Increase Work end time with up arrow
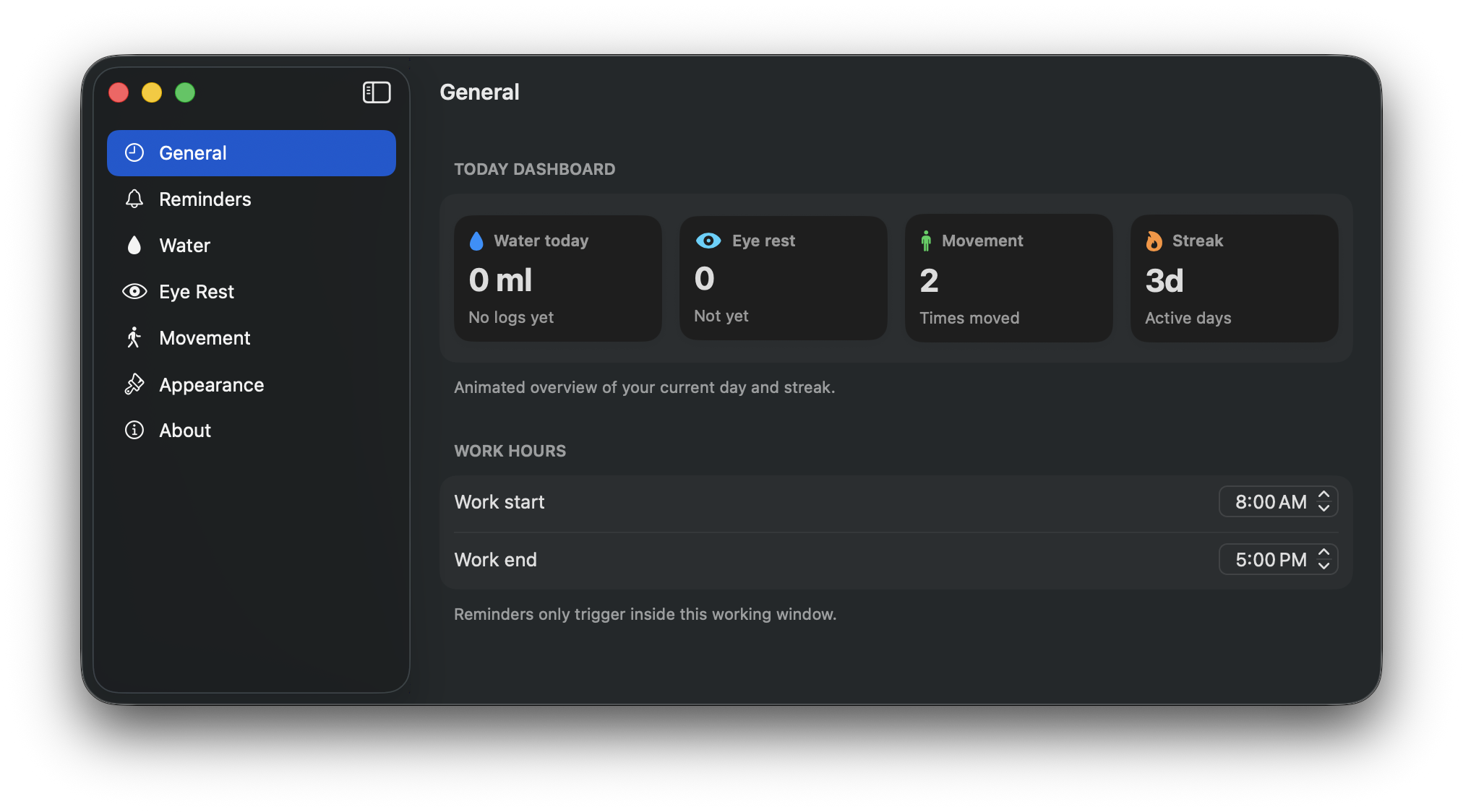The height and width of the screenshot is (812, 1463). coord(1323,553)
